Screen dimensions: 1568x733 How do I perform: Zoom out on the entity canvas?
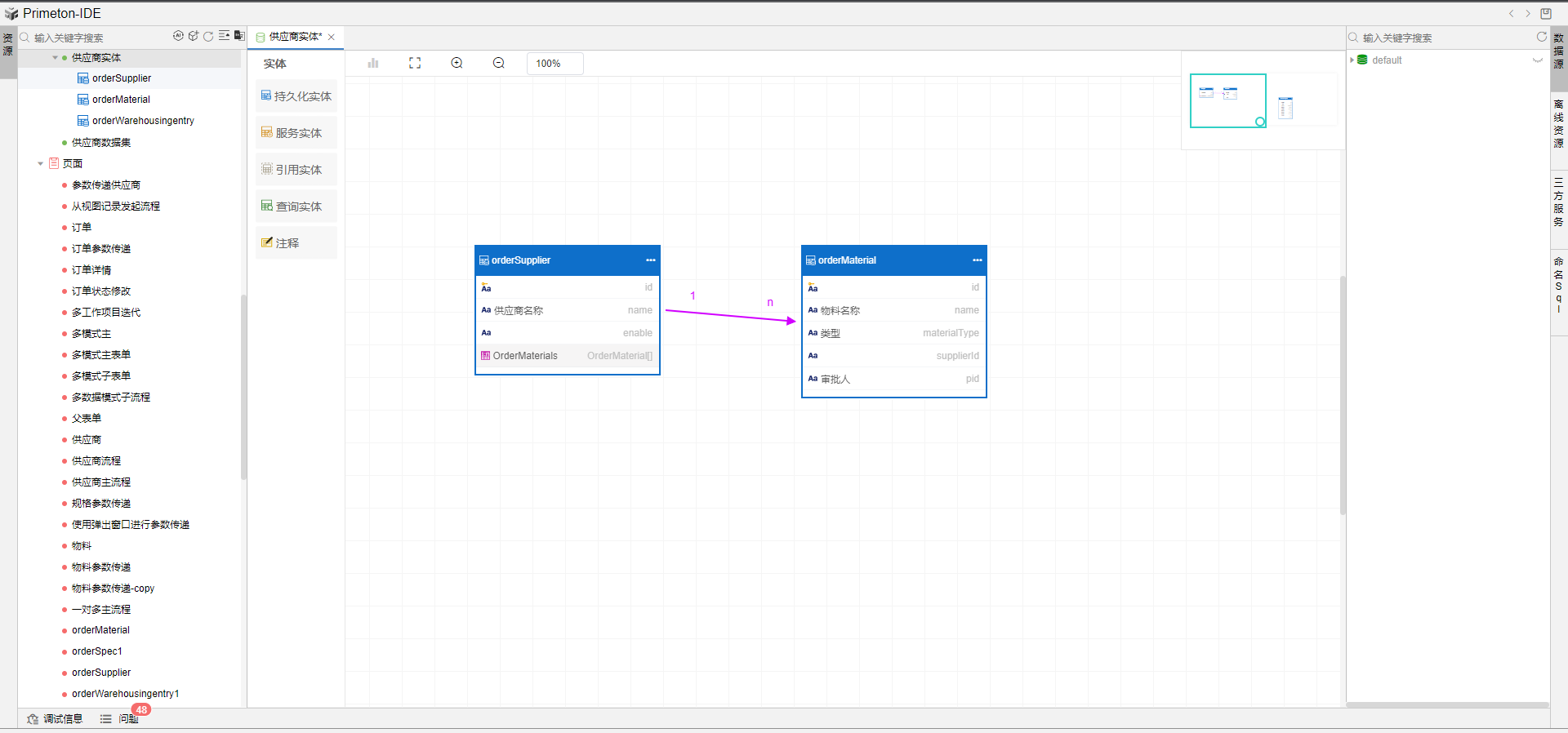tap(498, 63)
